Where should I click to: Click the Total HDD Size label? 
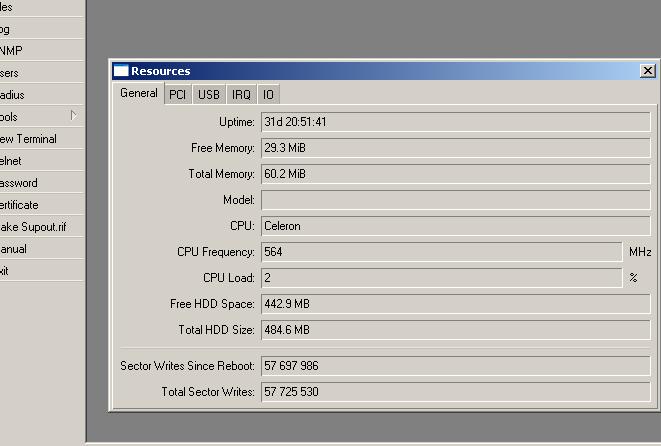[217, 330]
